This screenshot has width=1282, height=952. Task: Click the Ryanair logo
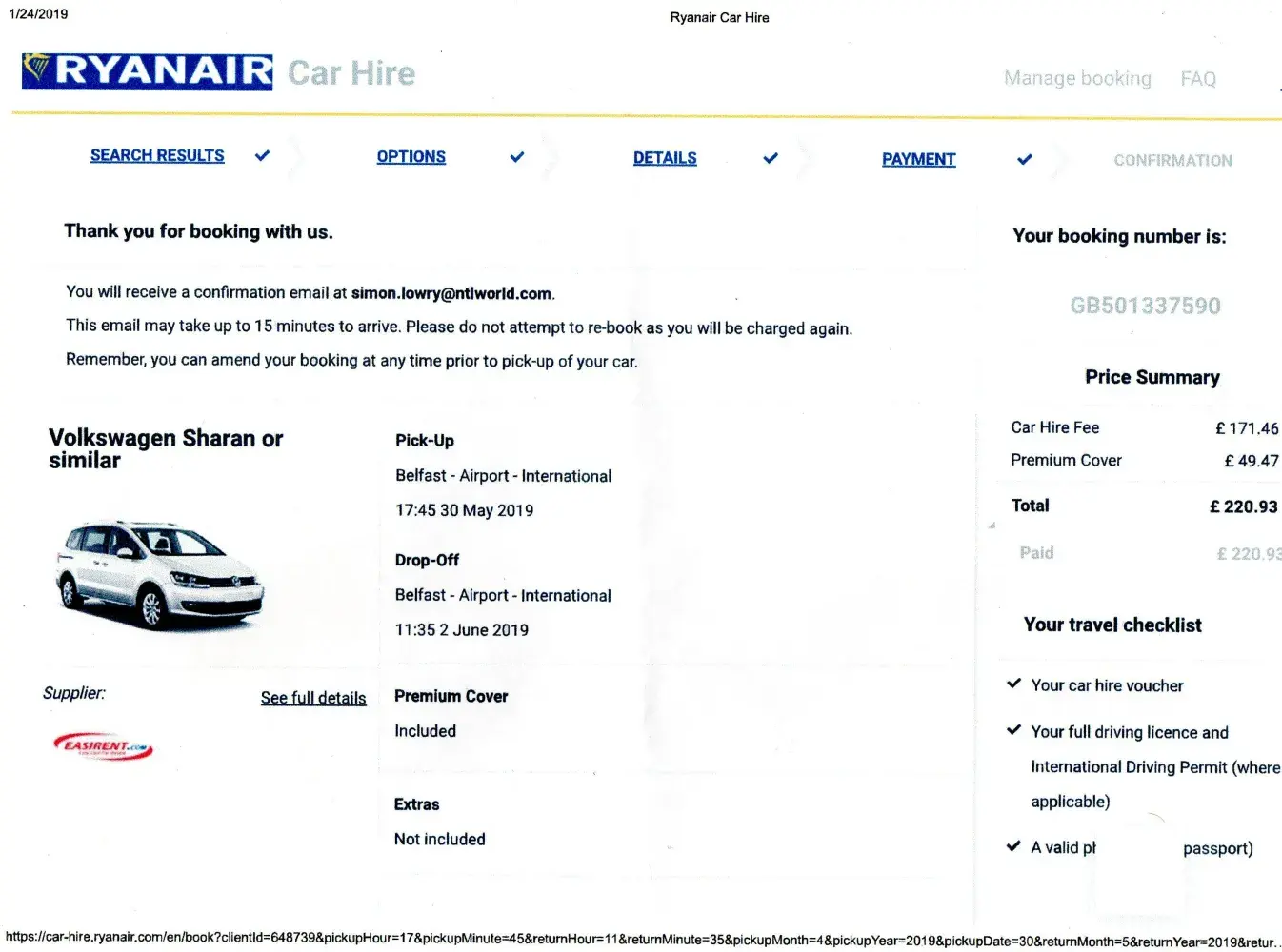(x=147, y=71)
